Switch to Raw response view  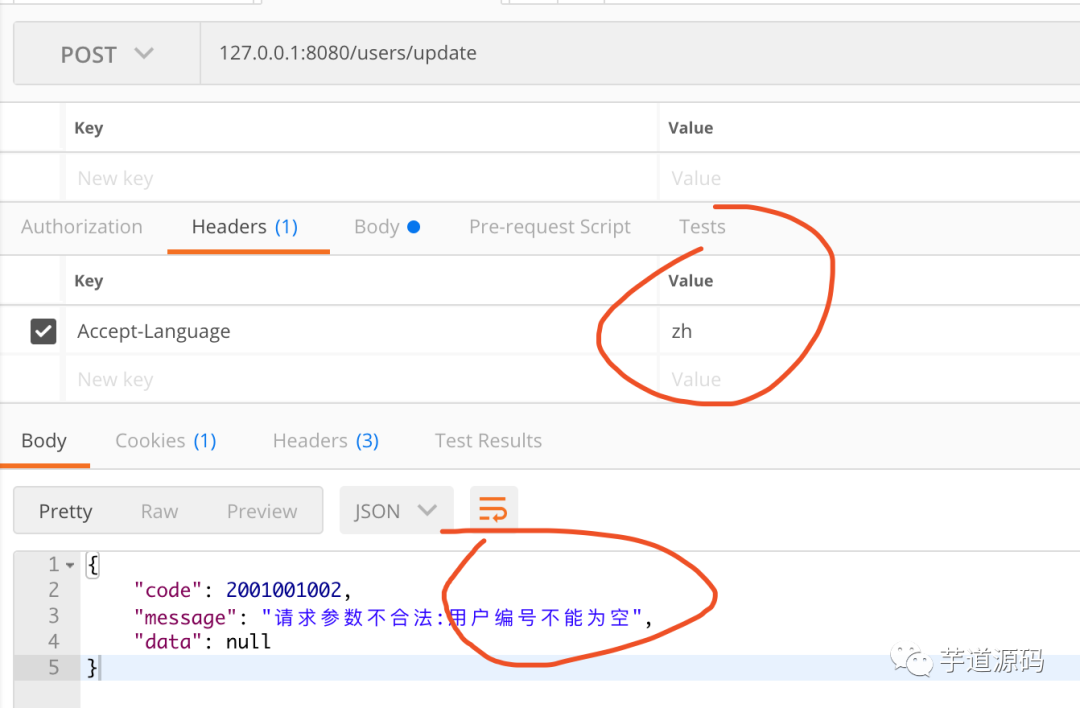point(159,511)
